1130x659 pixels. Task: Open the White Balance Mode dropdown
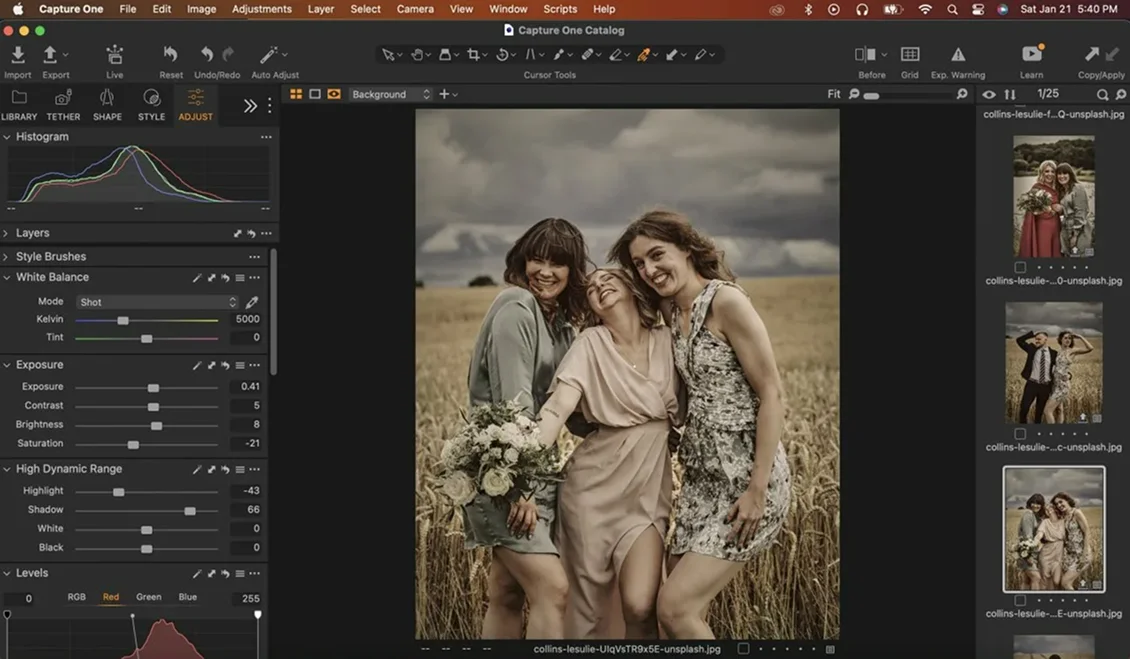click(x=155, y=301)
